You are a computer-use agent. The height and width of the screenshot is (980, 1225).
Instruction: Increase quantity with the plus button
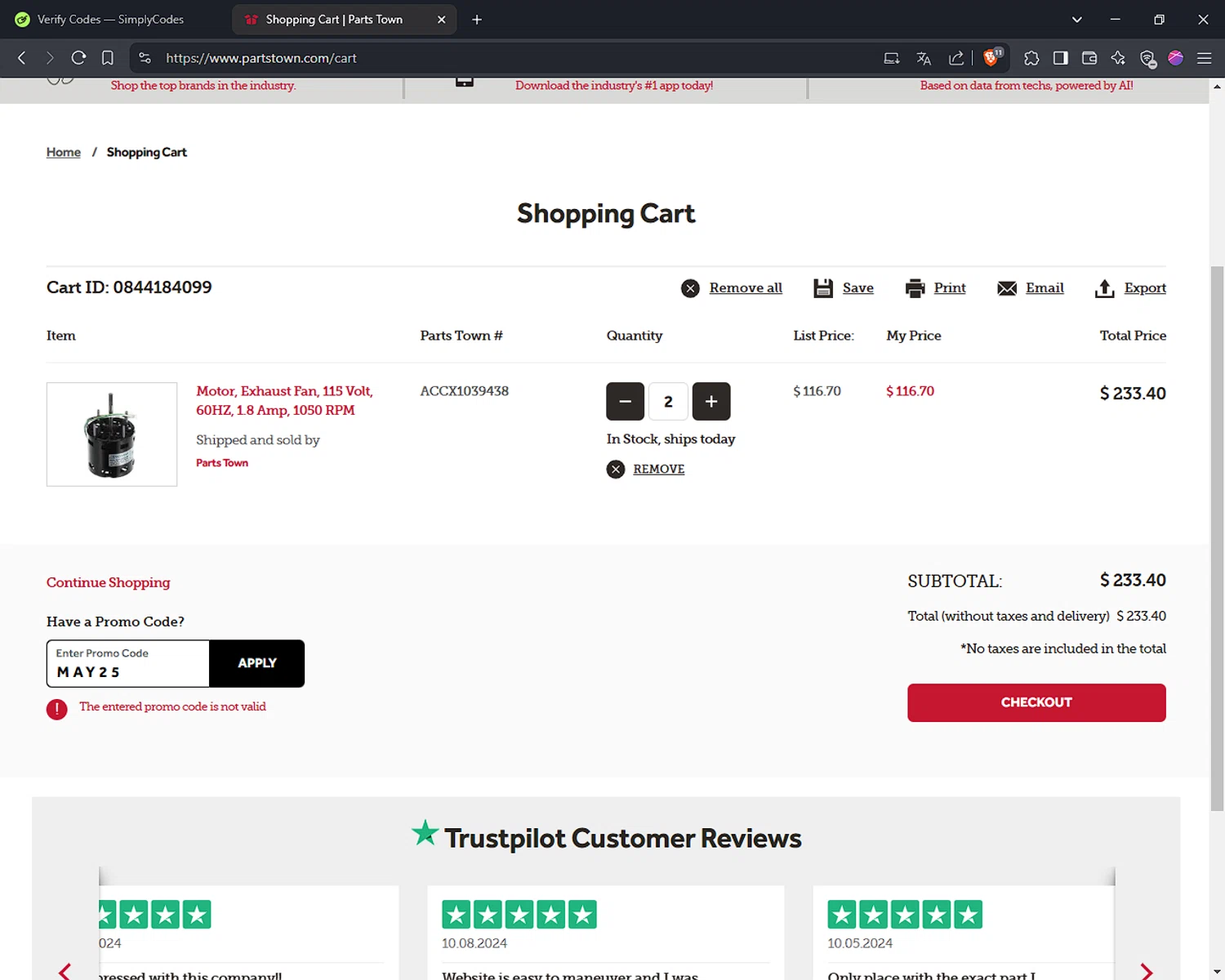tap(711, 401)
